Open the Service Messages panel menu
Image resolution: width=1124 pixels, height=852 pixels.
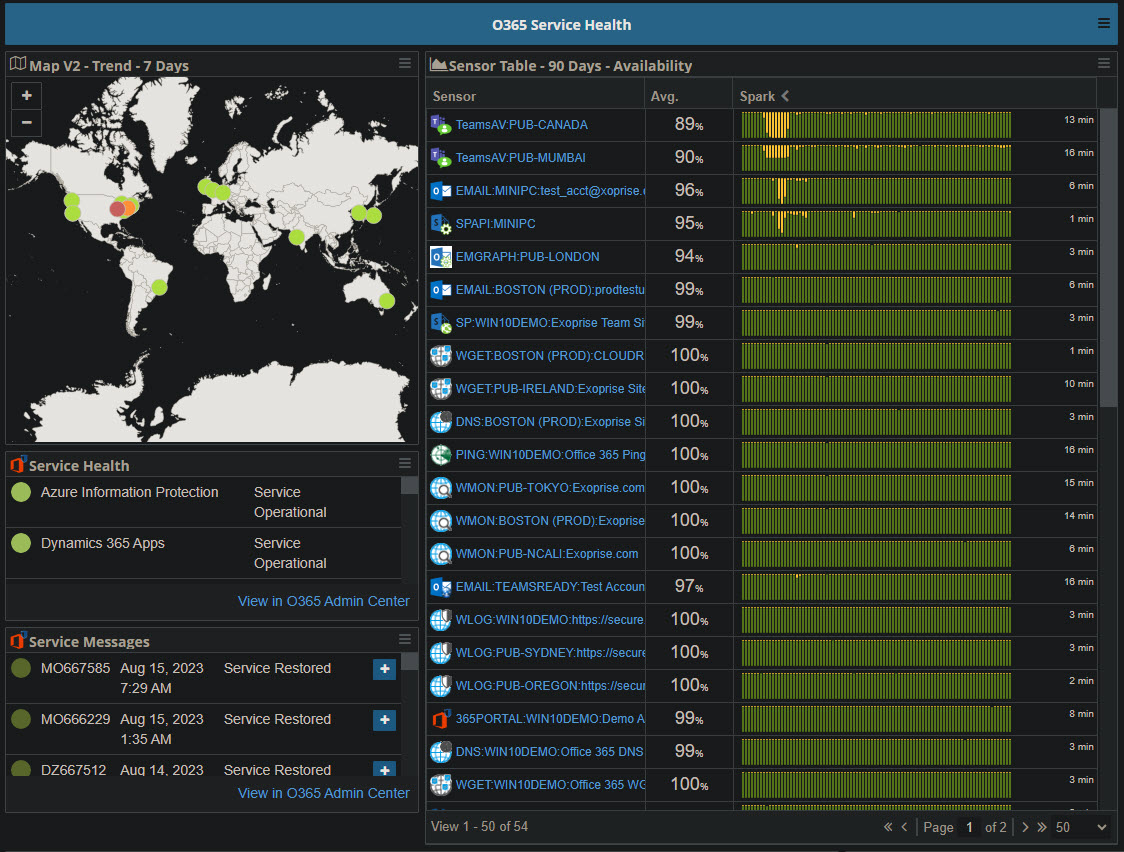(x=405, y=639)
